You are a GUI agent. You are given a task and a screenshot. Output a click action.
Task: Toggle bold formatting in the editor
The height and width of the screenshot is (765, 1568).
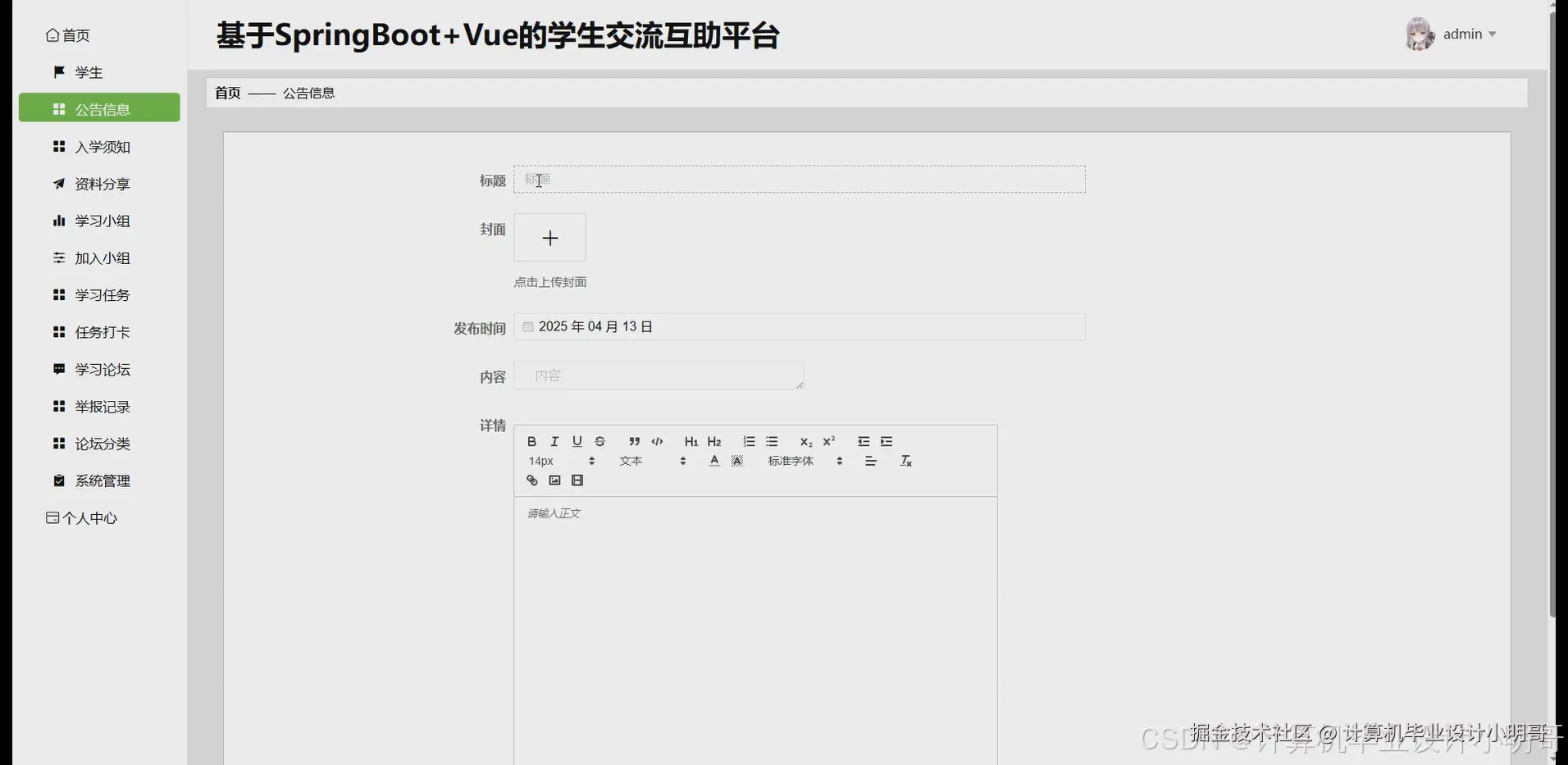(531, 441)
